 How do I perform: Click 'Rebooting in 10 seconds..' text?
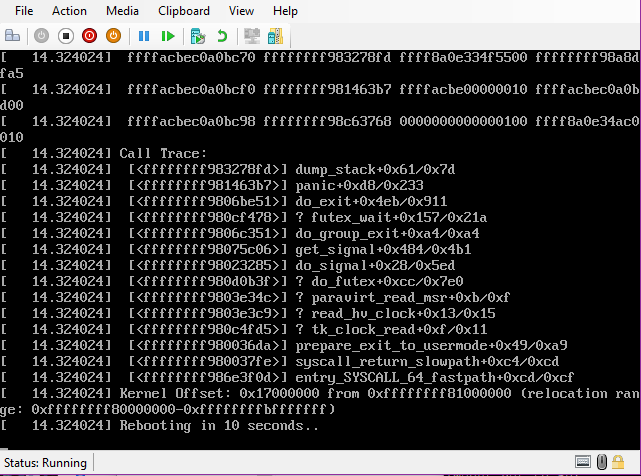pyautogui.click(x=219, y=426)
